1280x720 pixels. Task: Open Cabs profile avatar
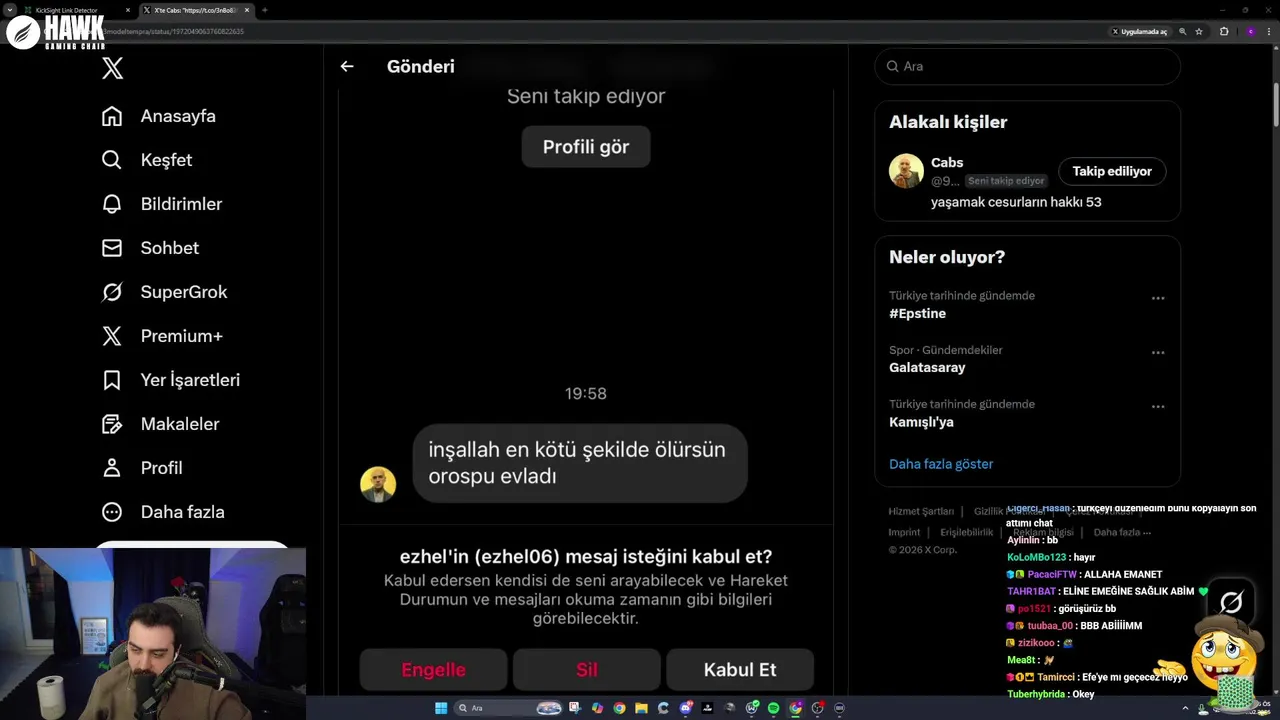pyautogui.click(x=906, y=171)
